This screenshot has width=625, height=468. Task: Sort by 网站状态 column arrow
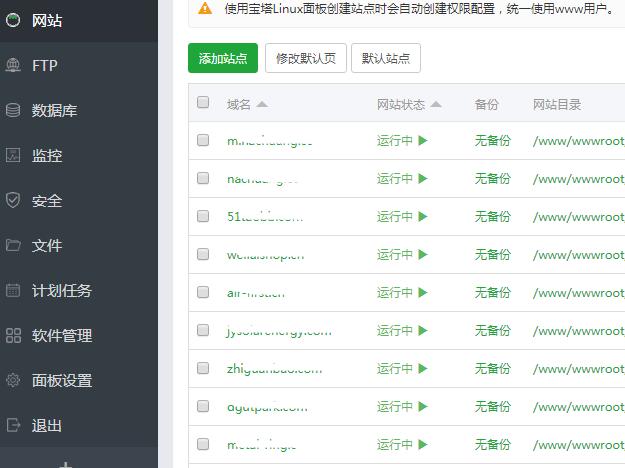436,104
